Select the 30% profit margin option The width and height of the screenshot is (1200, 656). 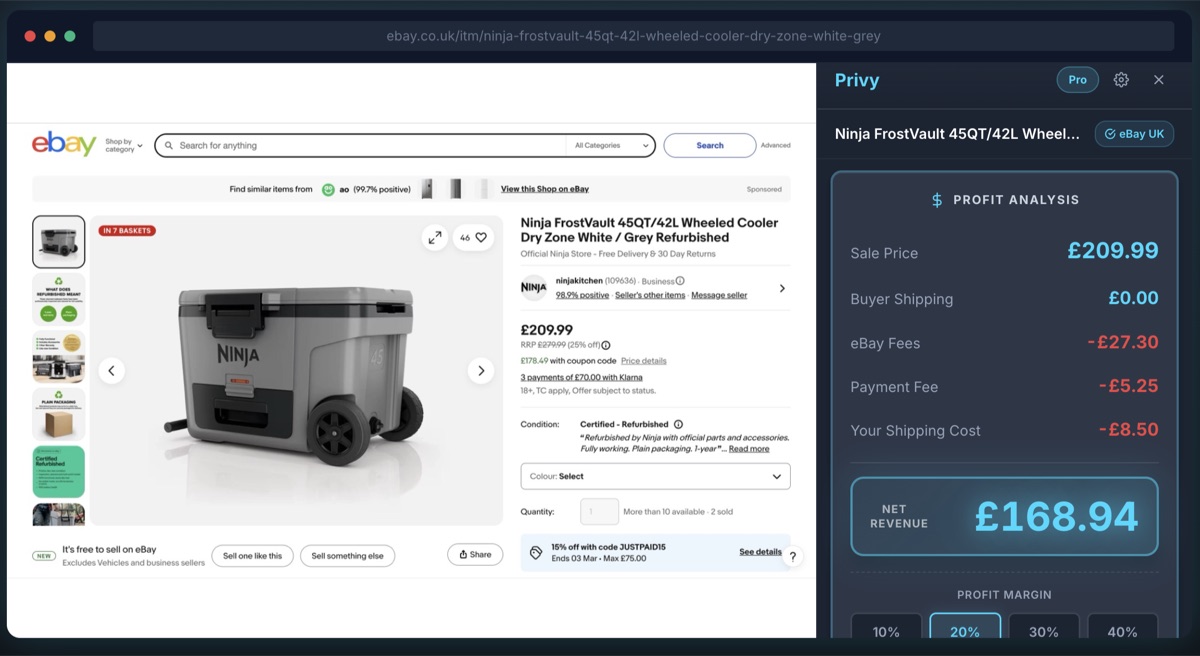tap(1044, 631)
